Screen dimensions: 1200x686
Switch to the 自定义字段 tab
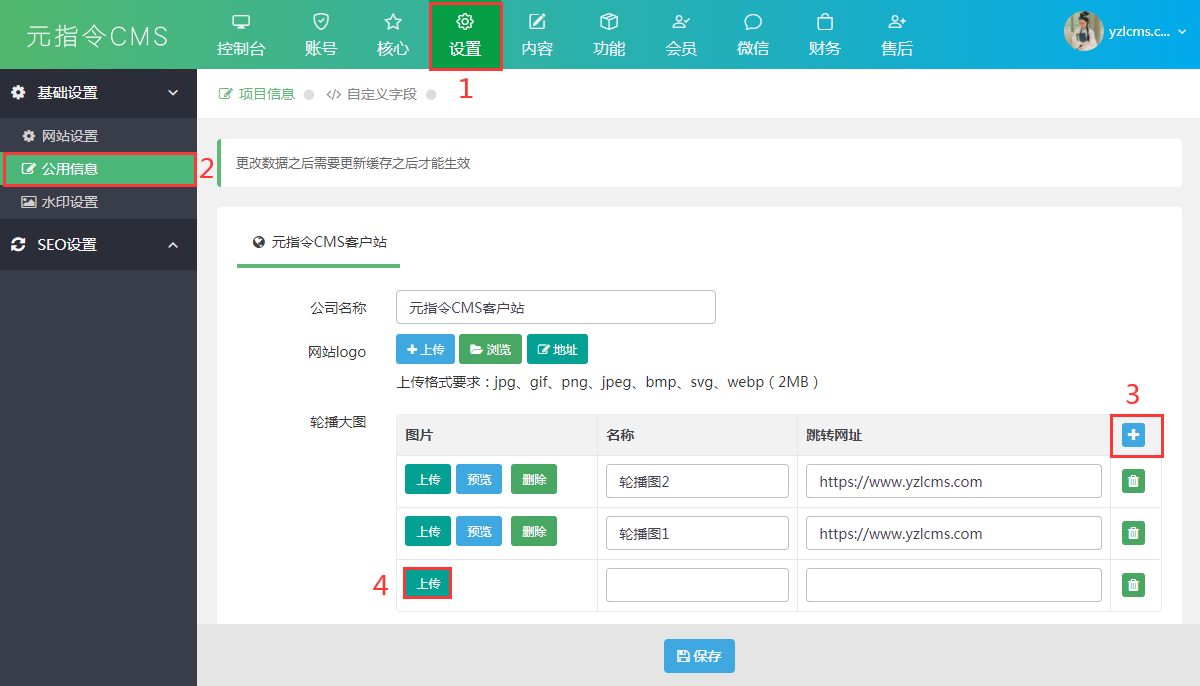pos(372,94)
